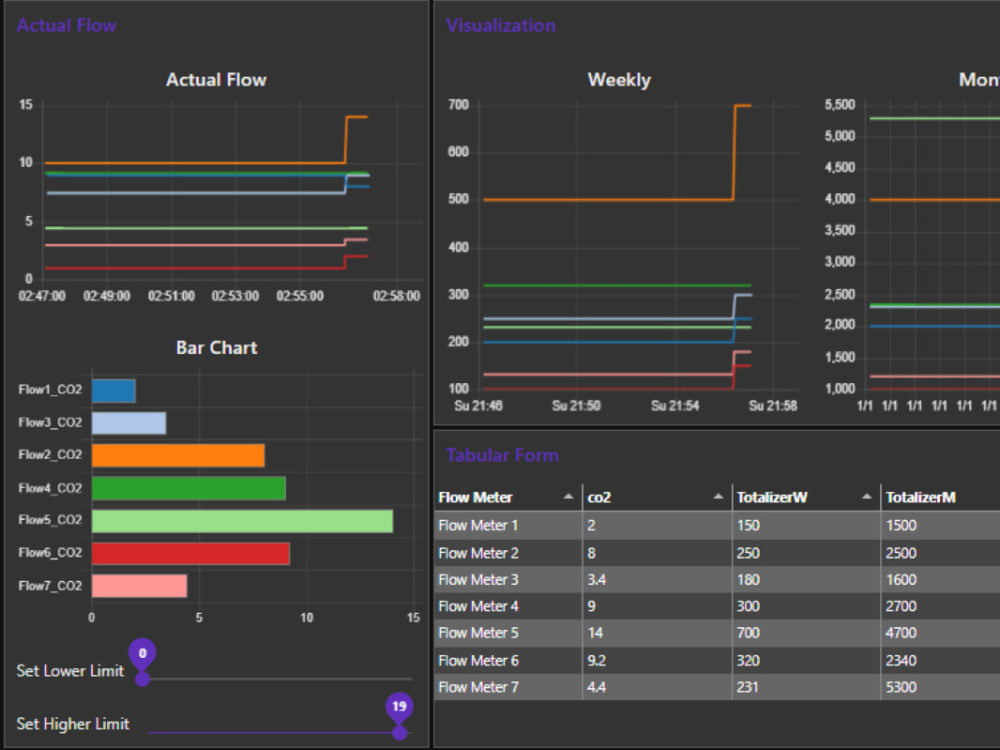
Task: Click the Flow7_CO2 axis label
Action: pyautogui.click(x=49, y=586)
